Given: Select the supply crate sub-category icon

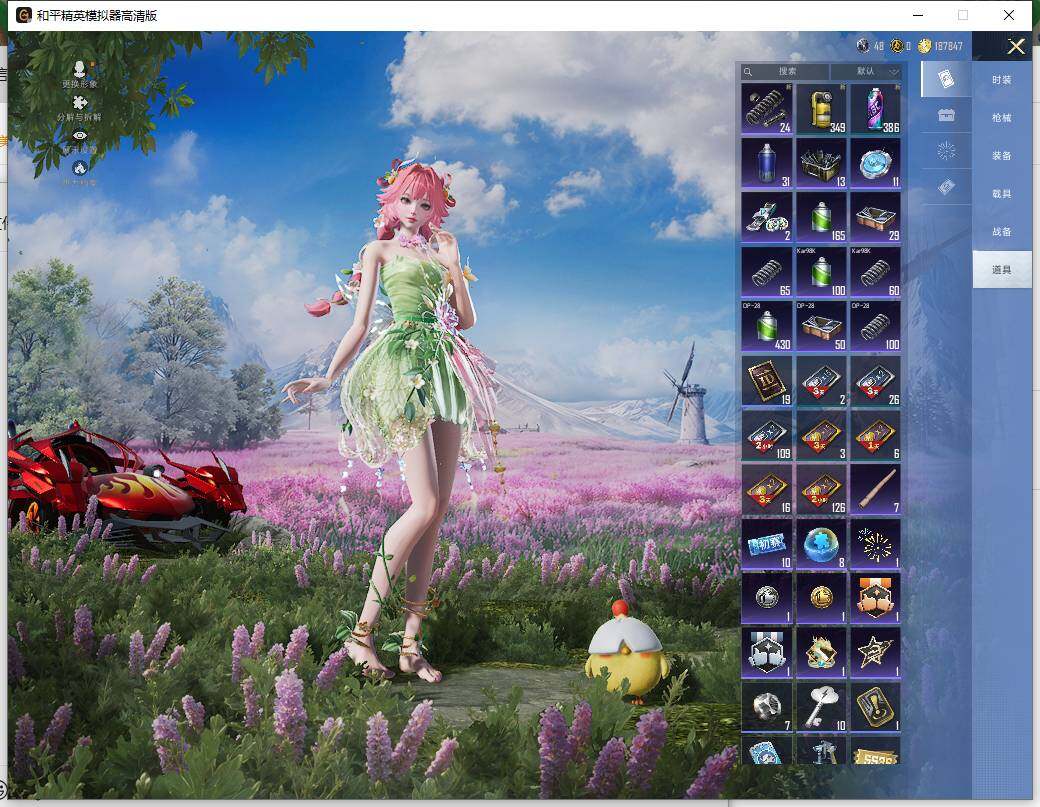Looking at the screenshot, I should pyautogui.click(x=945, y=115).
